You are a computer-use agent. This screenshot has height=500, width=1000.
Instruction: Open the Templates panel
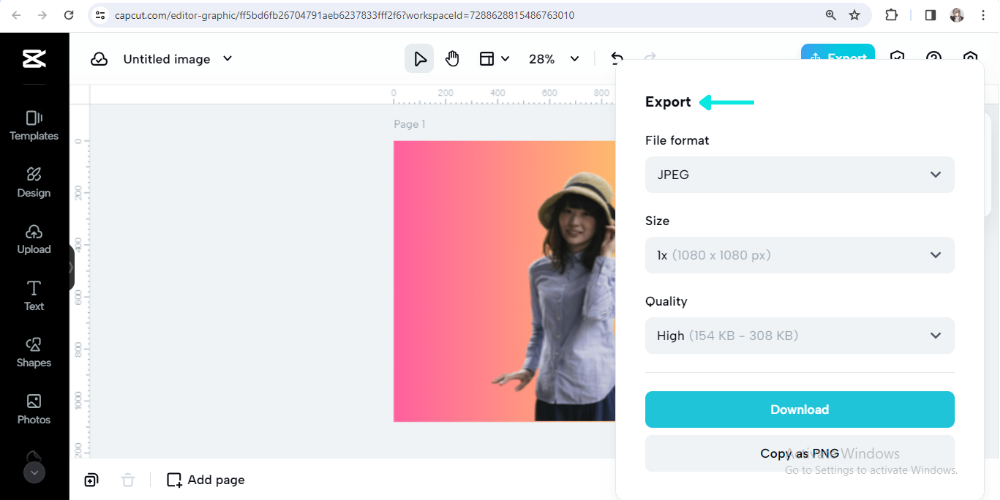[x=34, y=126]
